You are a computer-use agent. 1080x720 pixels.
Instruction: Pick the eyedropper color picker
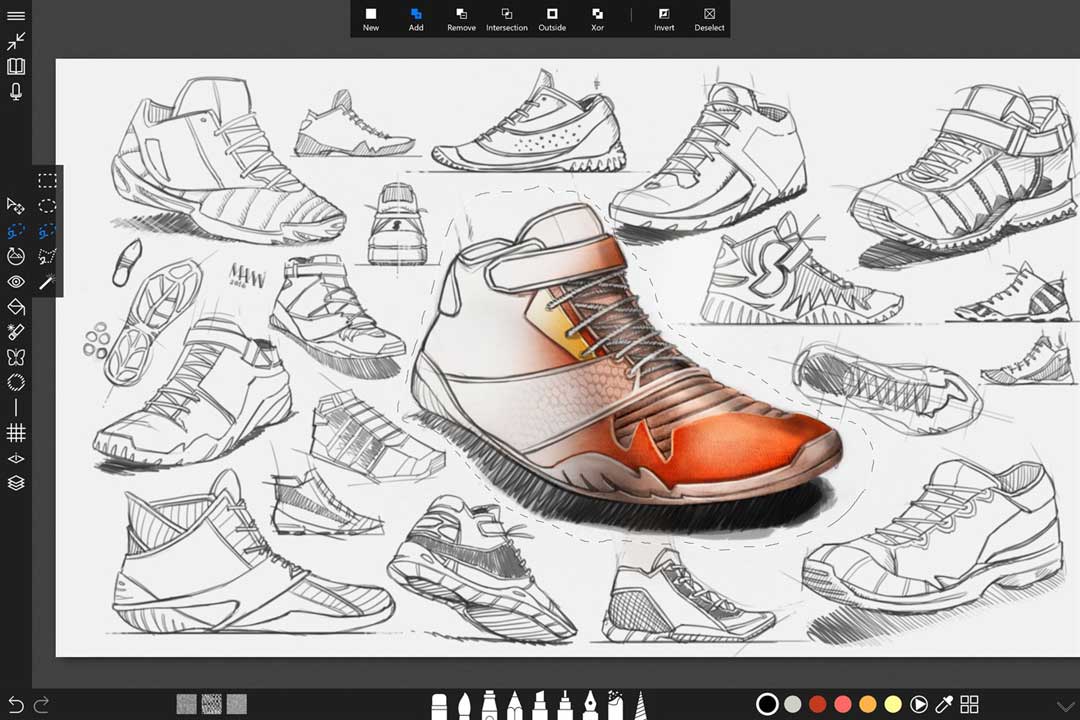[943, 704]
